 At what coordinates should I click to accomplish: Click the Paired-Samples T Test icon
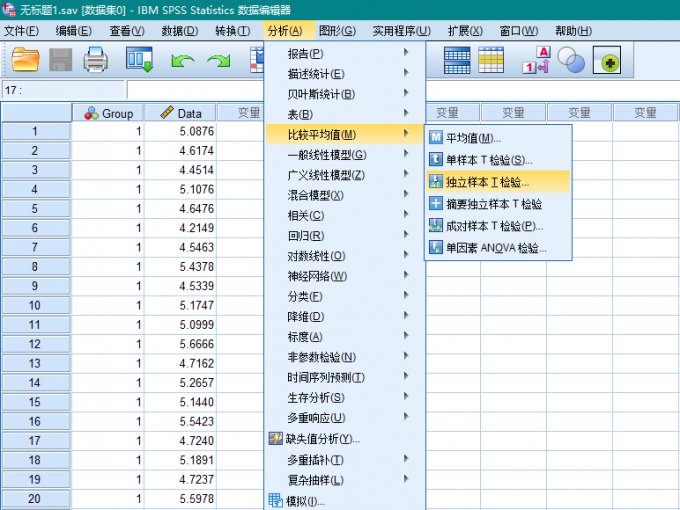[435, 225]
